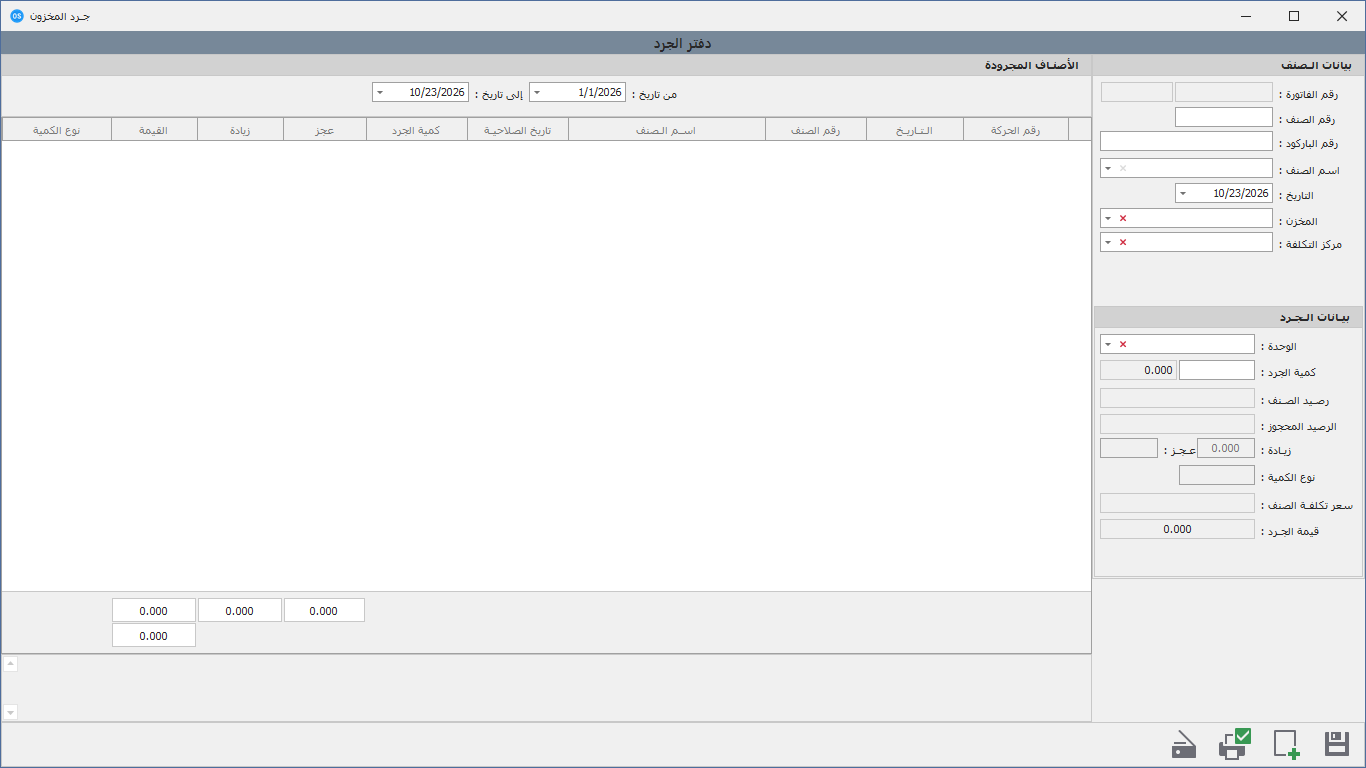The image size is (1366, 768).
Task: Click the grid row selector corner header
Action: (1080, 130)
